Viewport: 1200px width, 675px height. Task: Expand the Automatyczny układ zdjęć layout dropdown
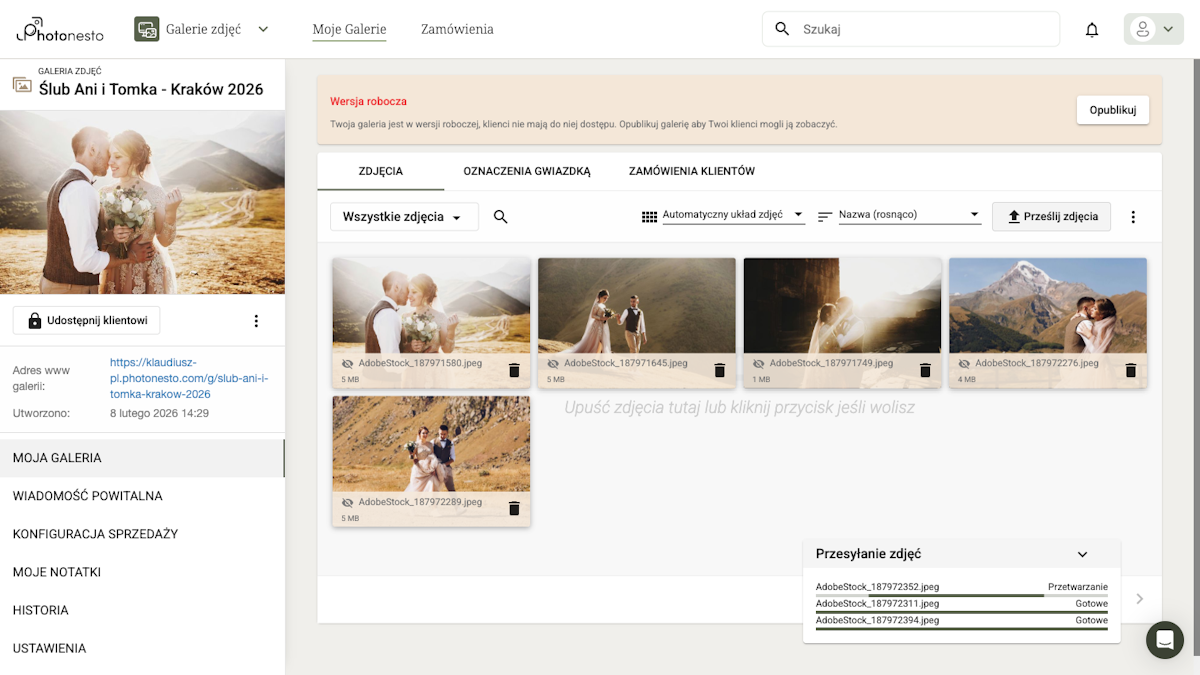(x=732, y=215)
